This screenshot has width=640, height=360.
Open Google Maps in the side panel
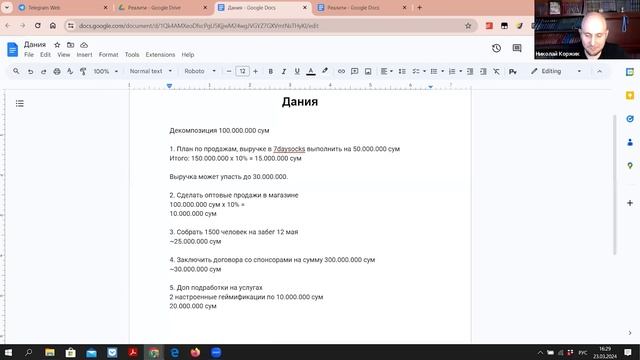pos(630,166)
